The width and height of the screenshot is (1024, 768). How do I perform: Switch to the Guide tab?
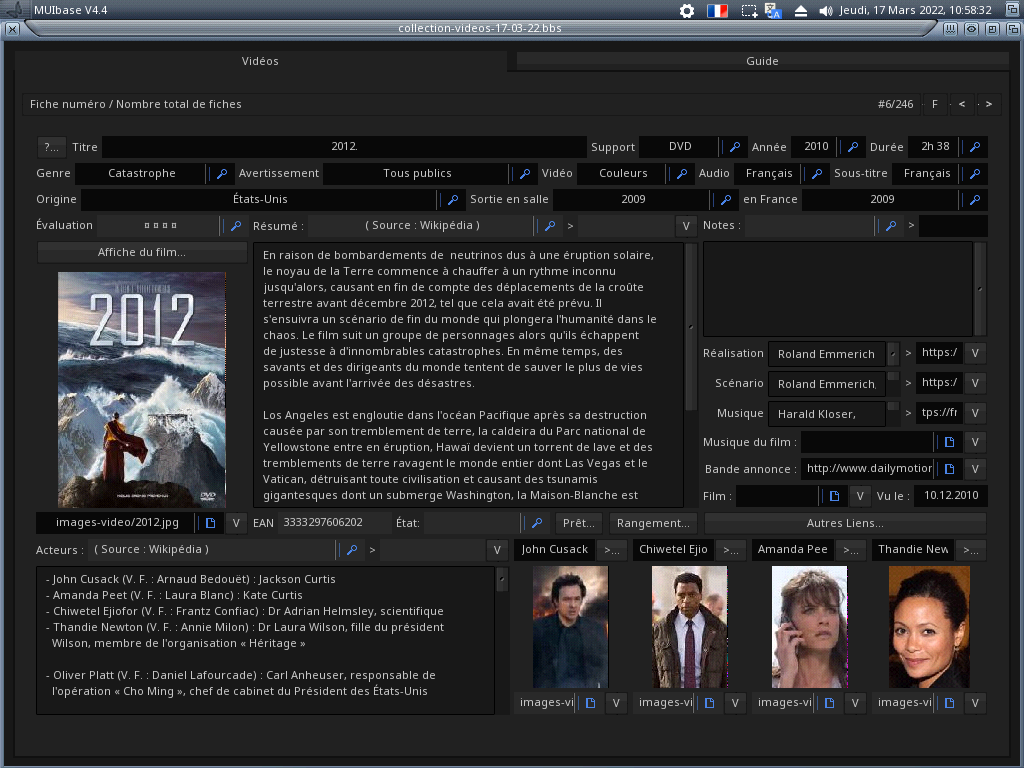[762, 61]
